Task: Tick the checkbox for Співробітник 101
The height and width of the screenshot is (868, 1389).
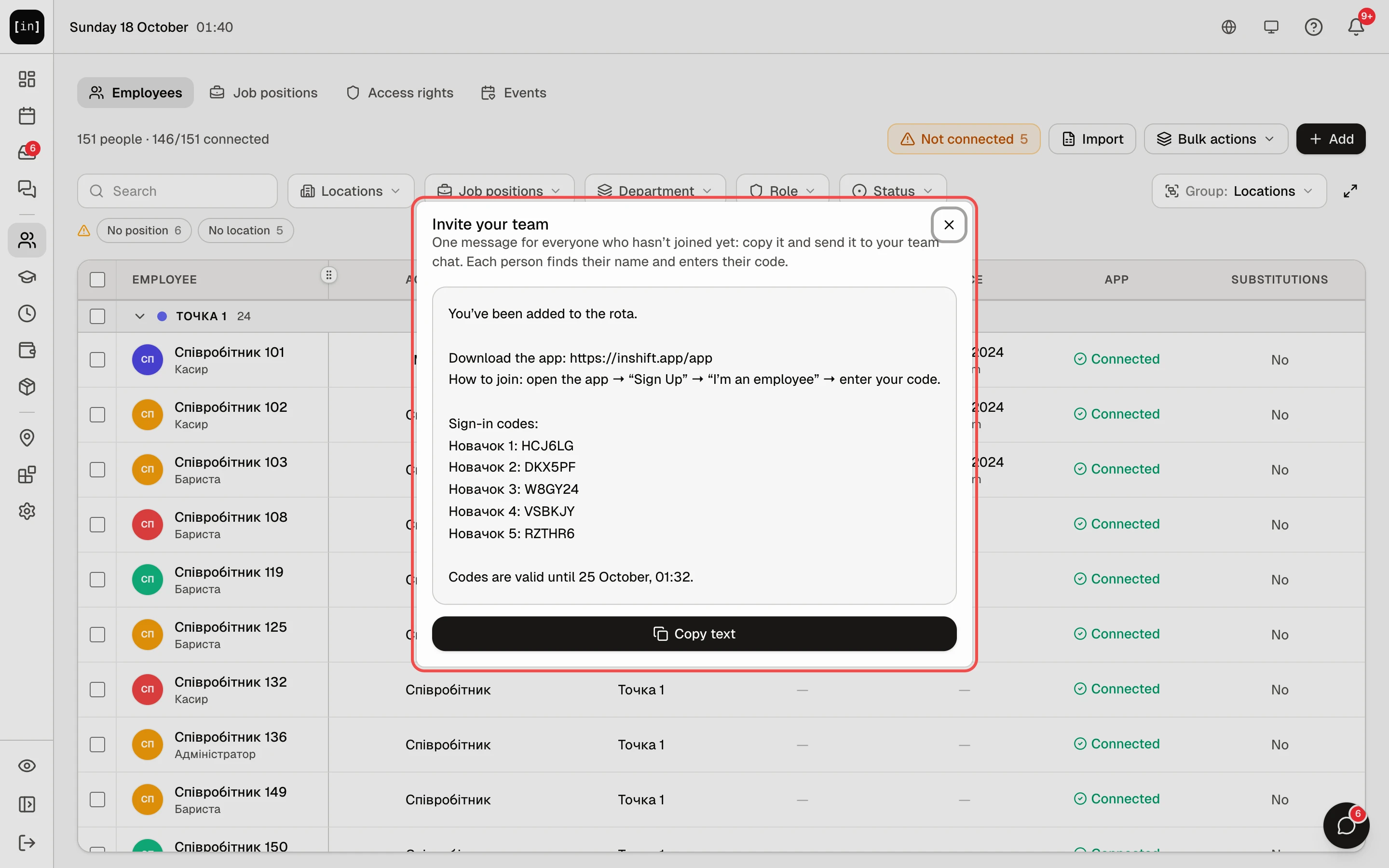Action: (97, 360)
